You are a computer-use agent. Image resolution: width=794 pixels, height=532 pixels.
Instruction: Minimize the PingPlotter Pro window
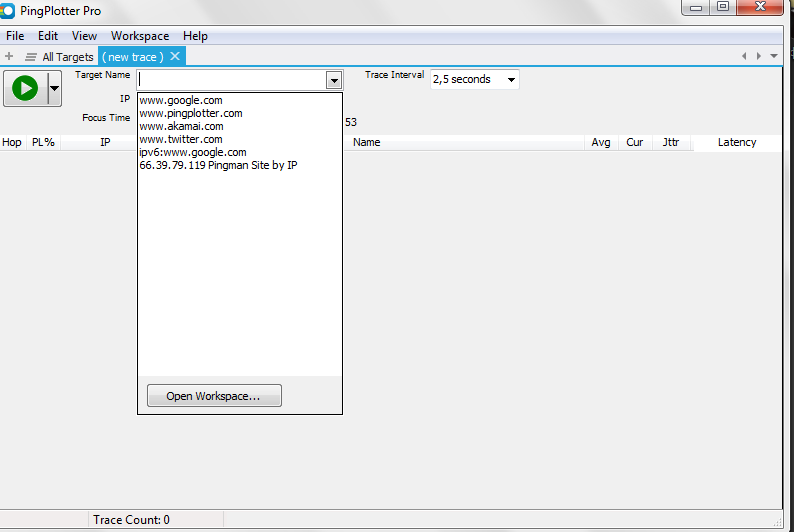696,8
